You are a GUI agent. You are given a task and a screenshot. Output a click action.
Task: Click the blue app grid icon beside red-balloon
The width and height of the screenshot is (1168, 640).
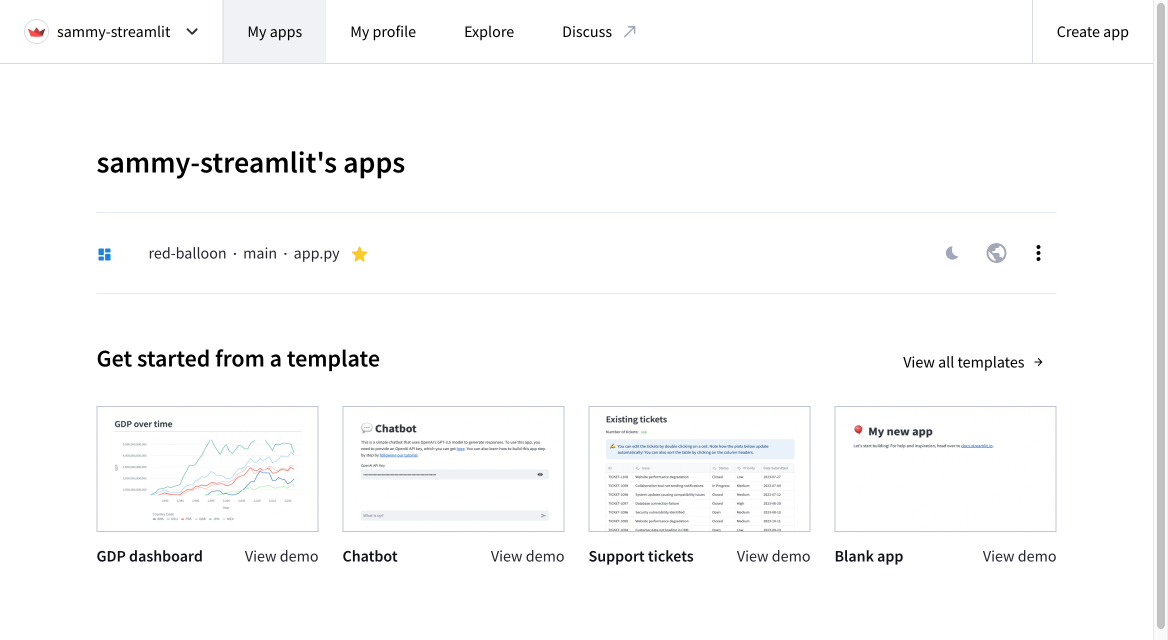pyautogui.click(x=104, y=254)
